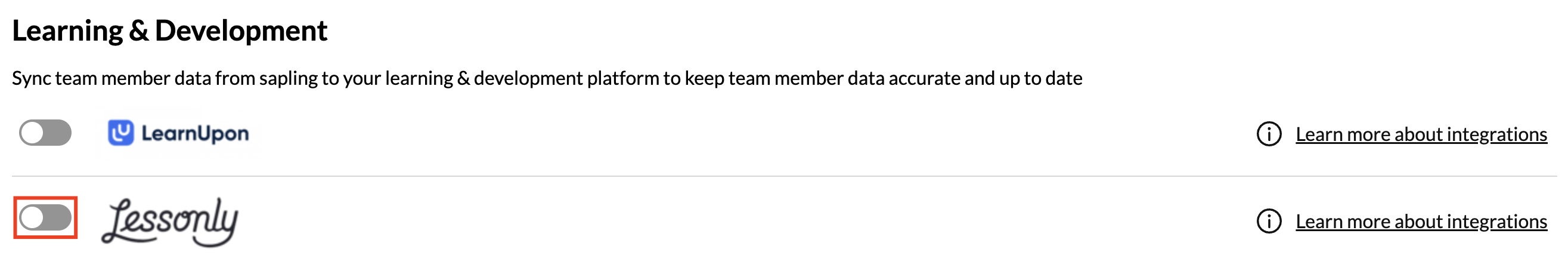Click the Lessonly cursive logo

click(x=170, y=221)
